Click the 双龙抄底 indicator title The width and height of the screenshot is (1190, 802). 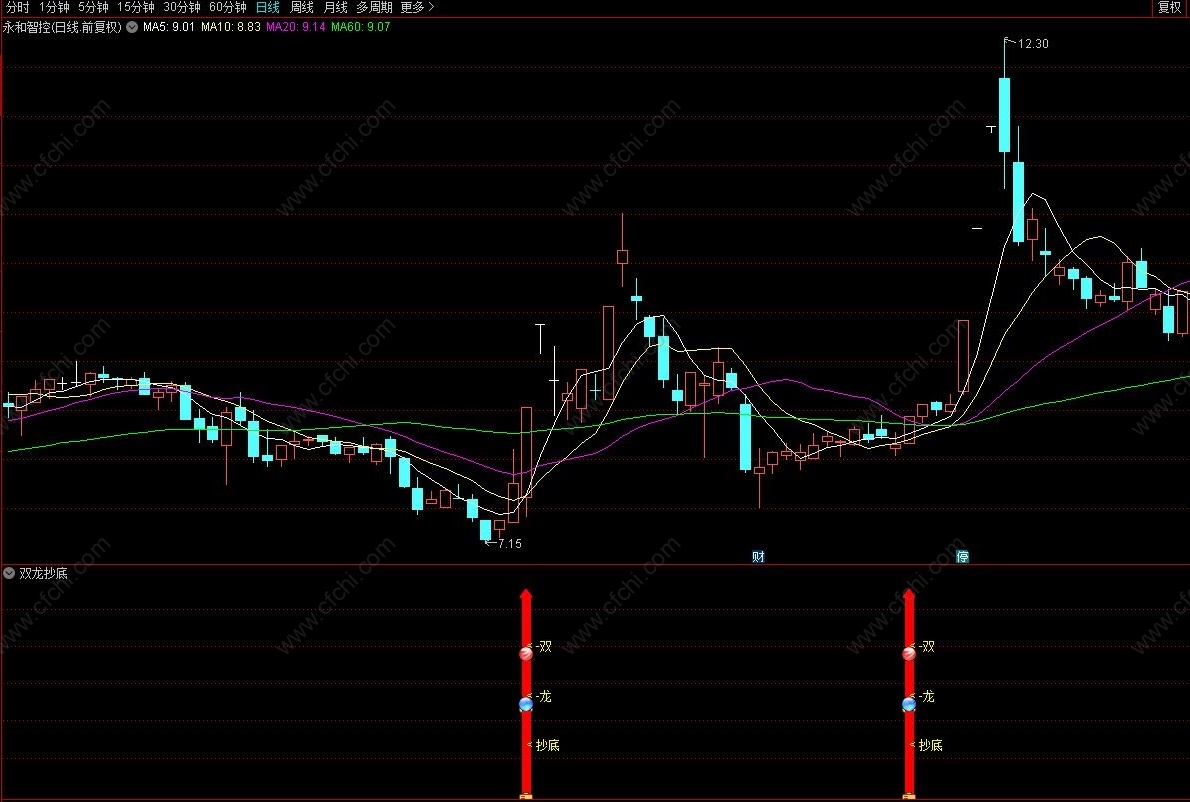coord(43,573)
